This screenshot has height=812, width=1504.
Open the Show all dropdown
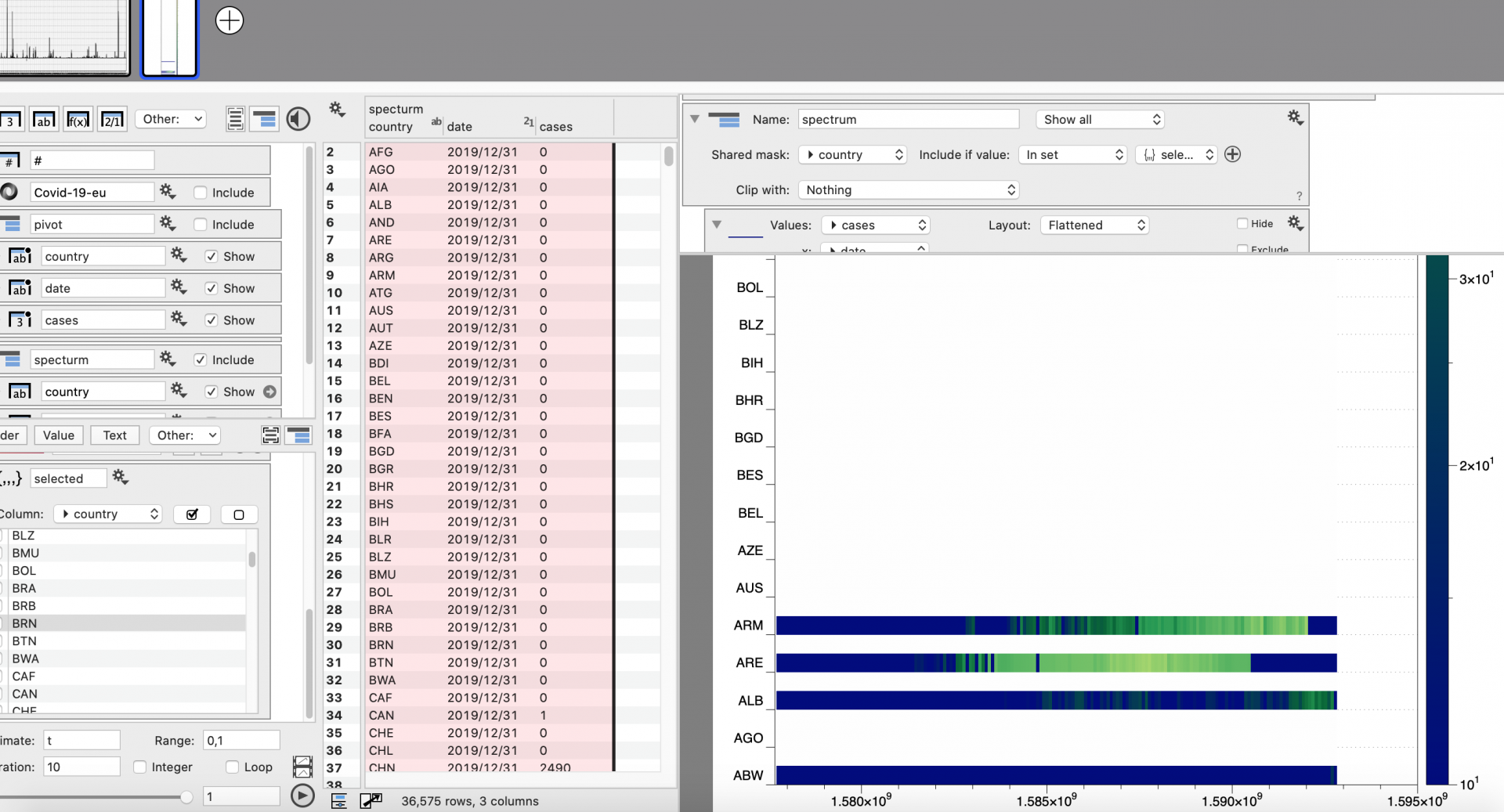(1099, 120)
